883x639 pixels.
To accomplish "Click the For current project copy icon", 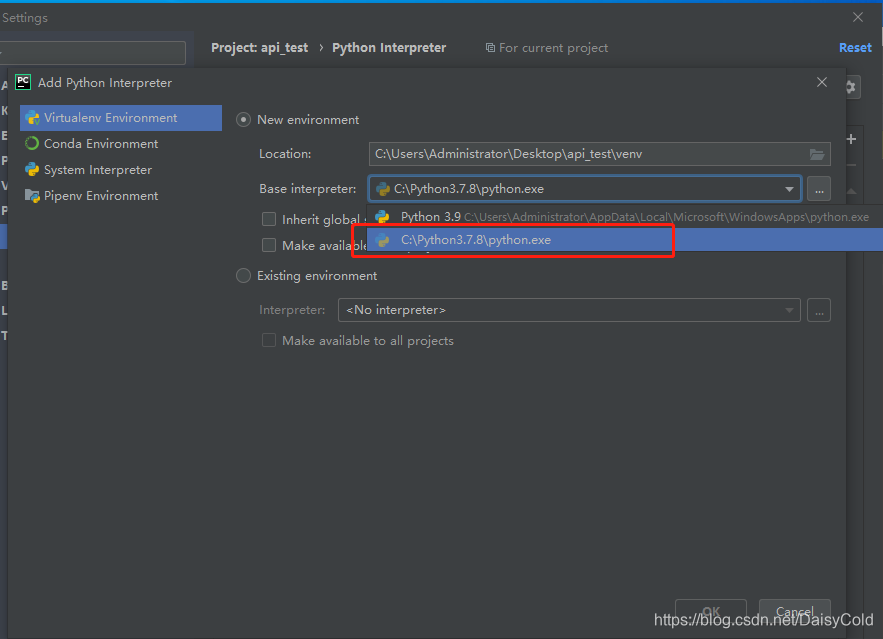I will click(x=490, y=48).
